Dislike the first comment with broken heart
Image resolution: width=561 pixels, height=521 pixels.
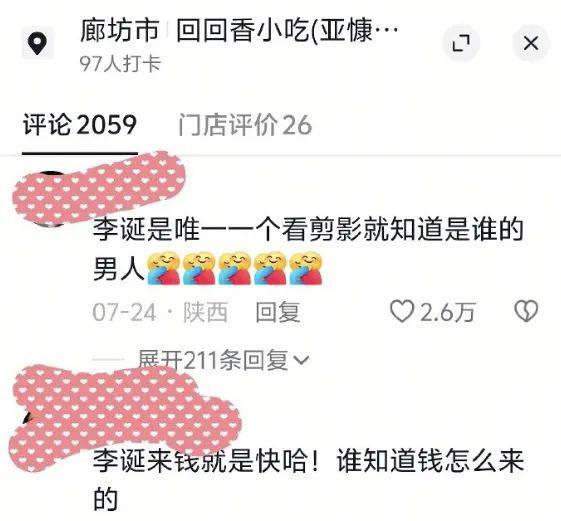click(526, 311)
